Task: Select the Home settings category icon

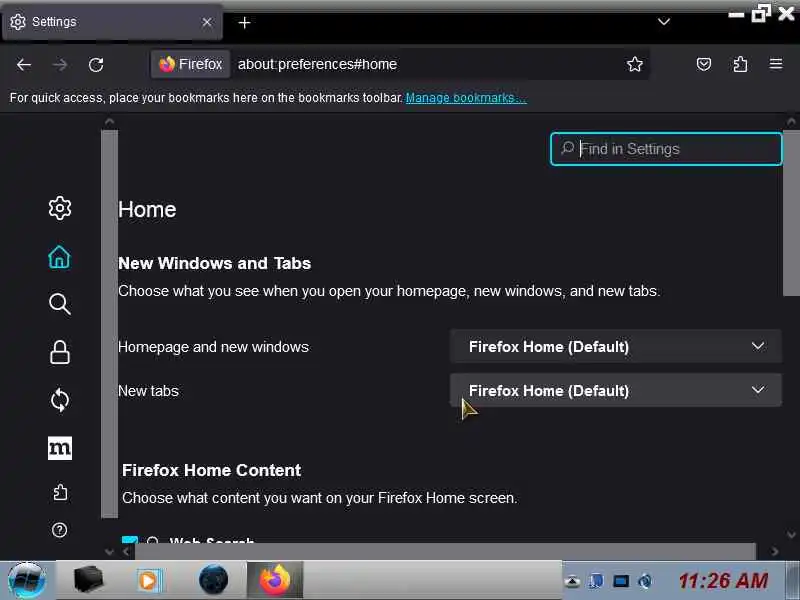Action: click(59, 257)
